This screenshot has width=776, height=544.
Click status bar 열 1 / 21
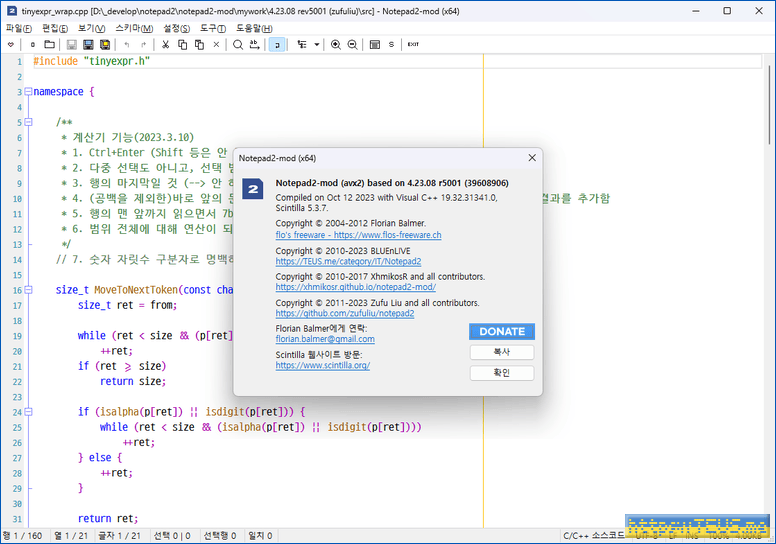pyautogui.click(x=71, y=536)
